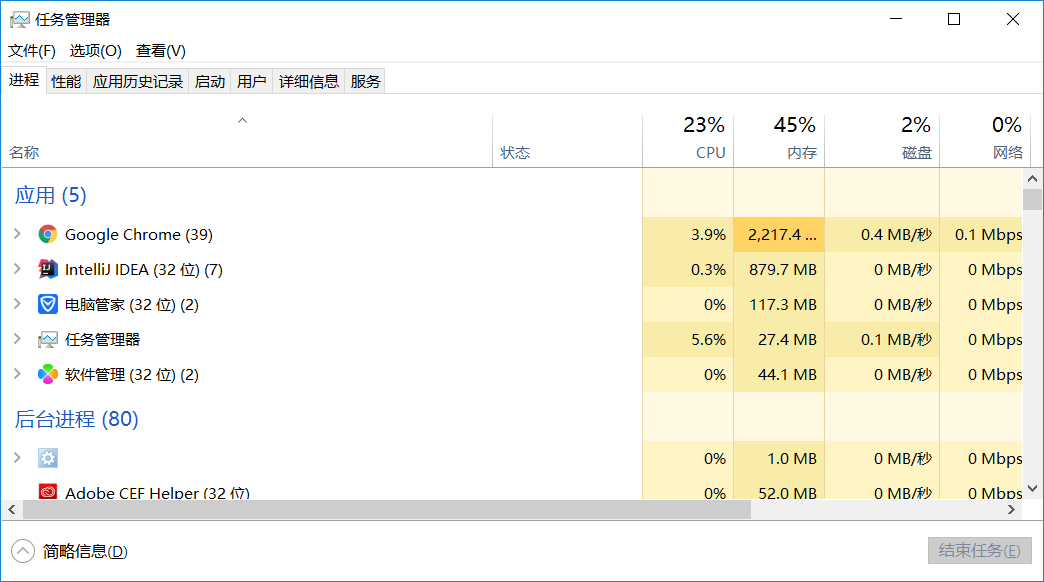The width and height of the screenshot is (1044, 582).
Task: Open the 查看 menu
Action: (160, 50)
